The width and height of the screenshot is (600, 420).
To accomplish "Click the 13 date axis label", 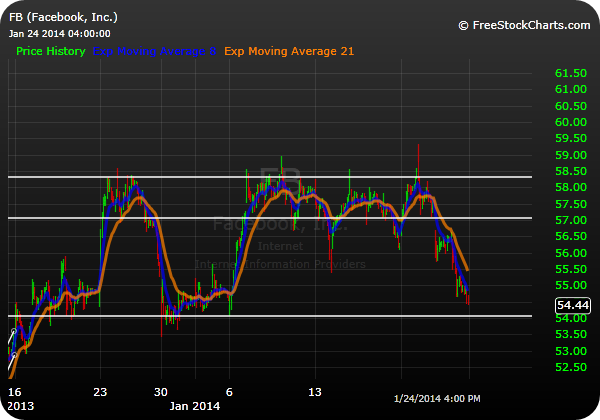I will pyautogui.click(x=315, y=392).
